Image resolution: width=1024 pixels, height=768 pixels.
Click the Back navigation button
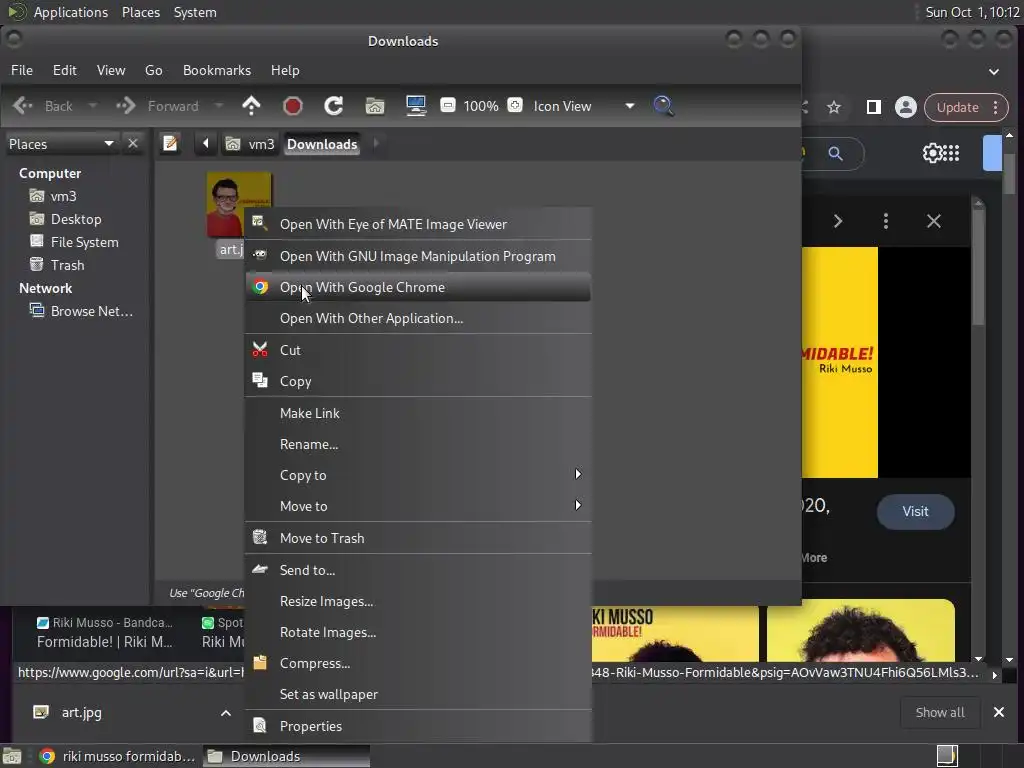tap(42, 106)
